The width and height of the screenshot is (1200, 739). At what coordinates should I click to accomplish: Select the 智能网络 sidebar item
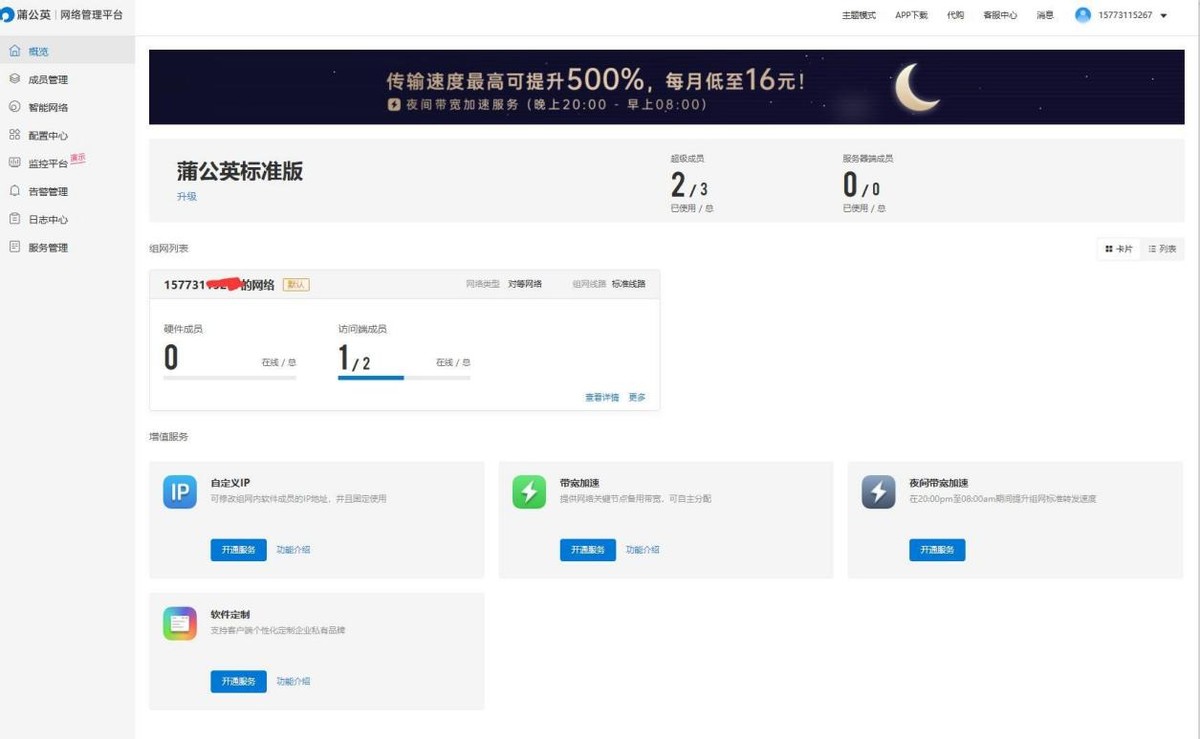click(x=45, y=106)
